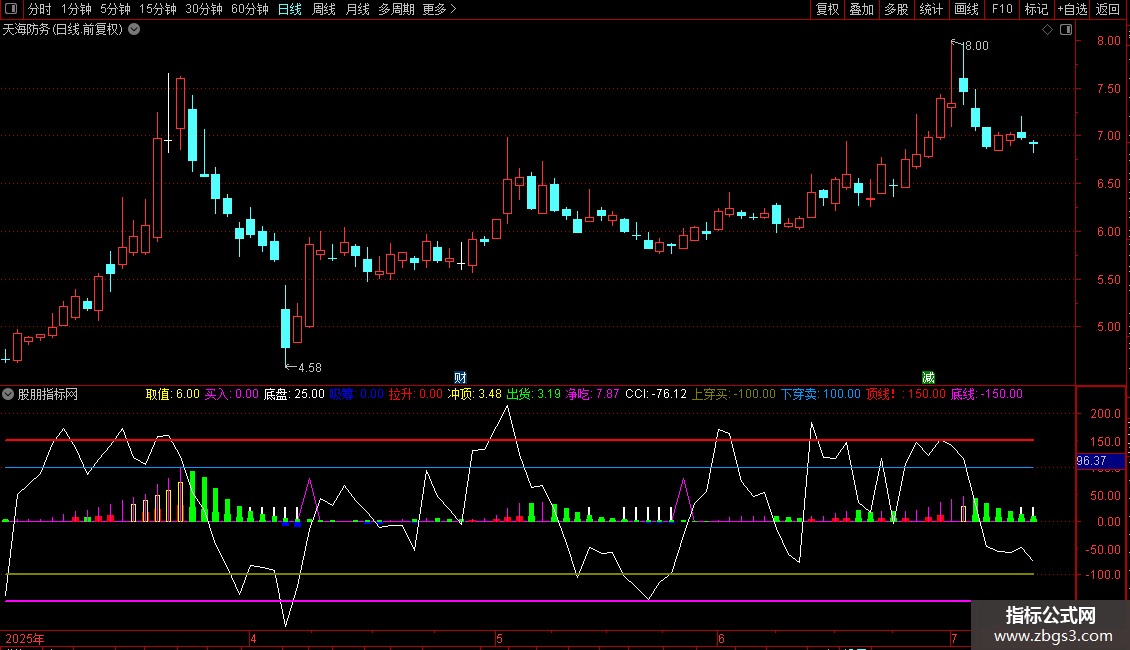Image resolution: width=1130 pixels, height=650 pixels.
Task: Click the 底盘: 25.00 indicator value
Action: (x=294, y=394)
